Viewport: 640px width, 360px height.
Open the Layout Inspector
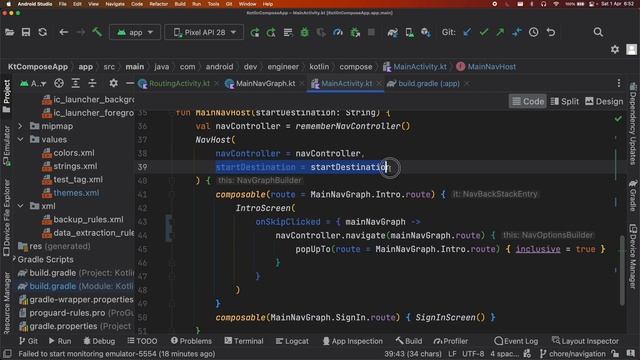(x=585, y=341)
